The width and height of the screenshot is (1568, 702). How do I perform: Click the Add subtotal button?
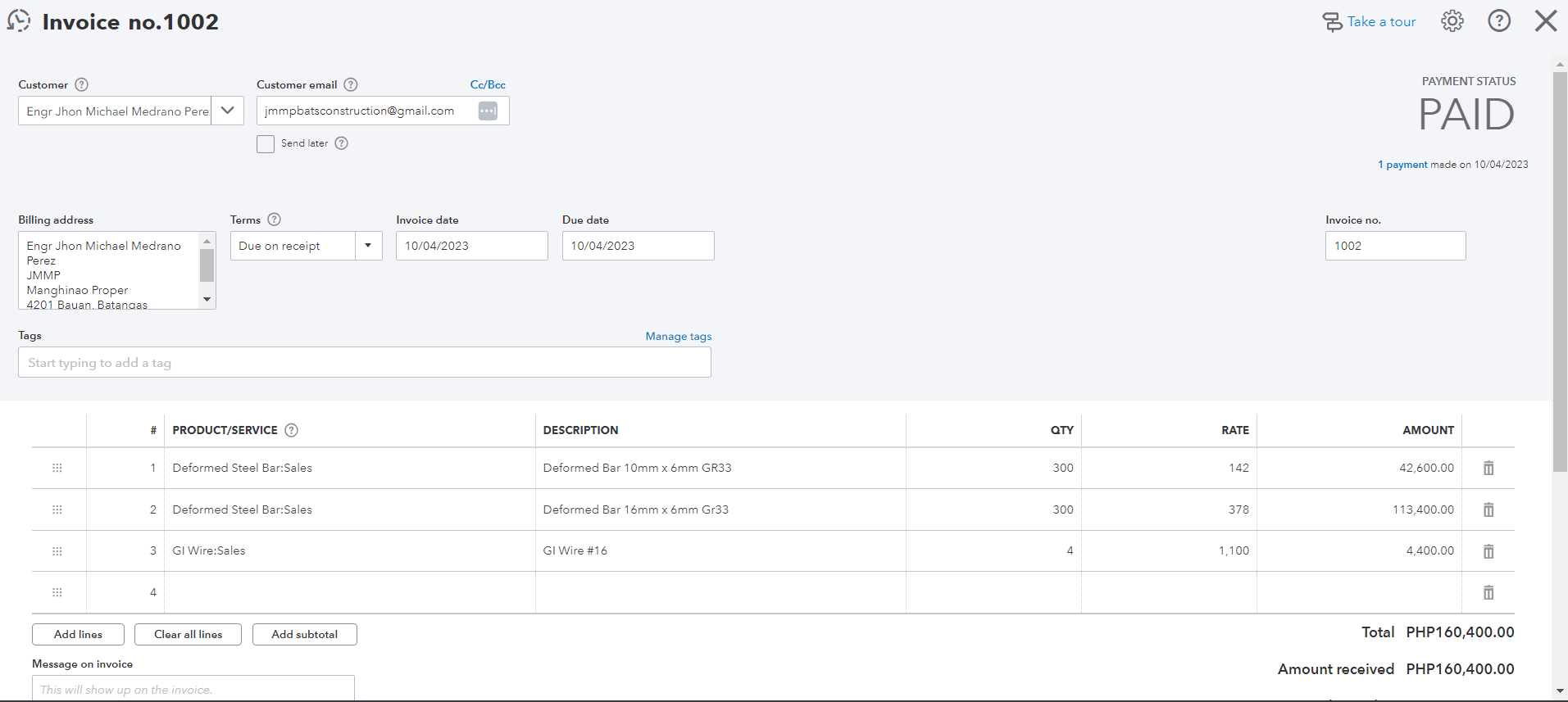coord(304,635)
